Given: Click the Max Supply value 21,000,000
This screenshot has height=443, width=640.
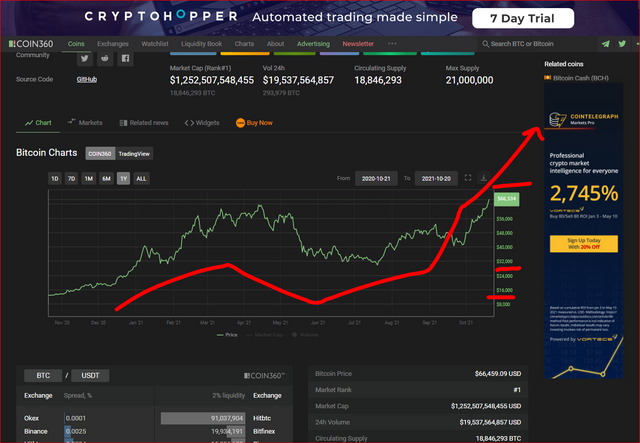Looking at the screenshot, I should (x=469, y=80).
